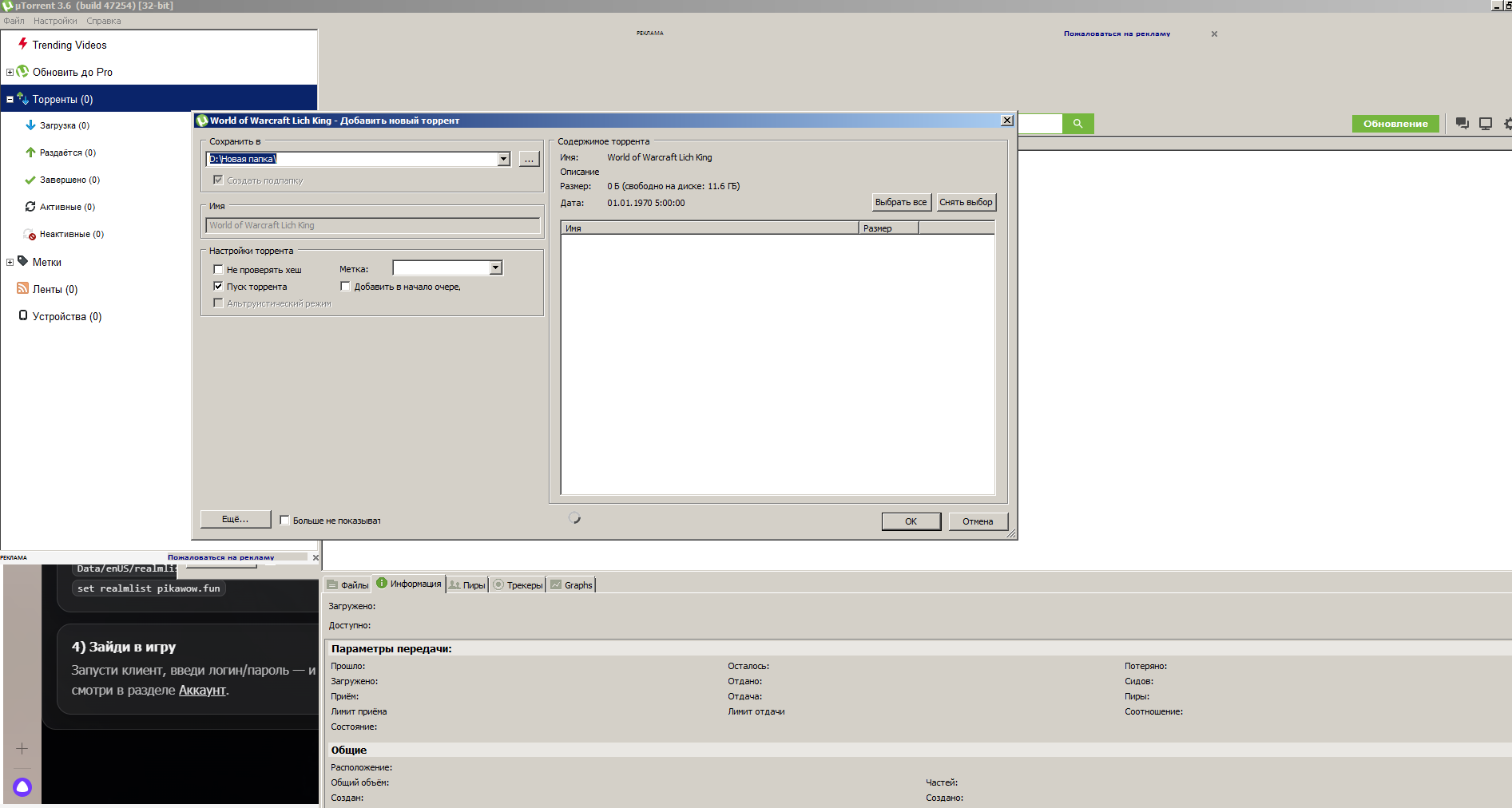Screen dimensions: 1512x808
Task: Open Trending Videos lightning icon in sidebar
Action: pyautogui.click(x=23, y=44)
